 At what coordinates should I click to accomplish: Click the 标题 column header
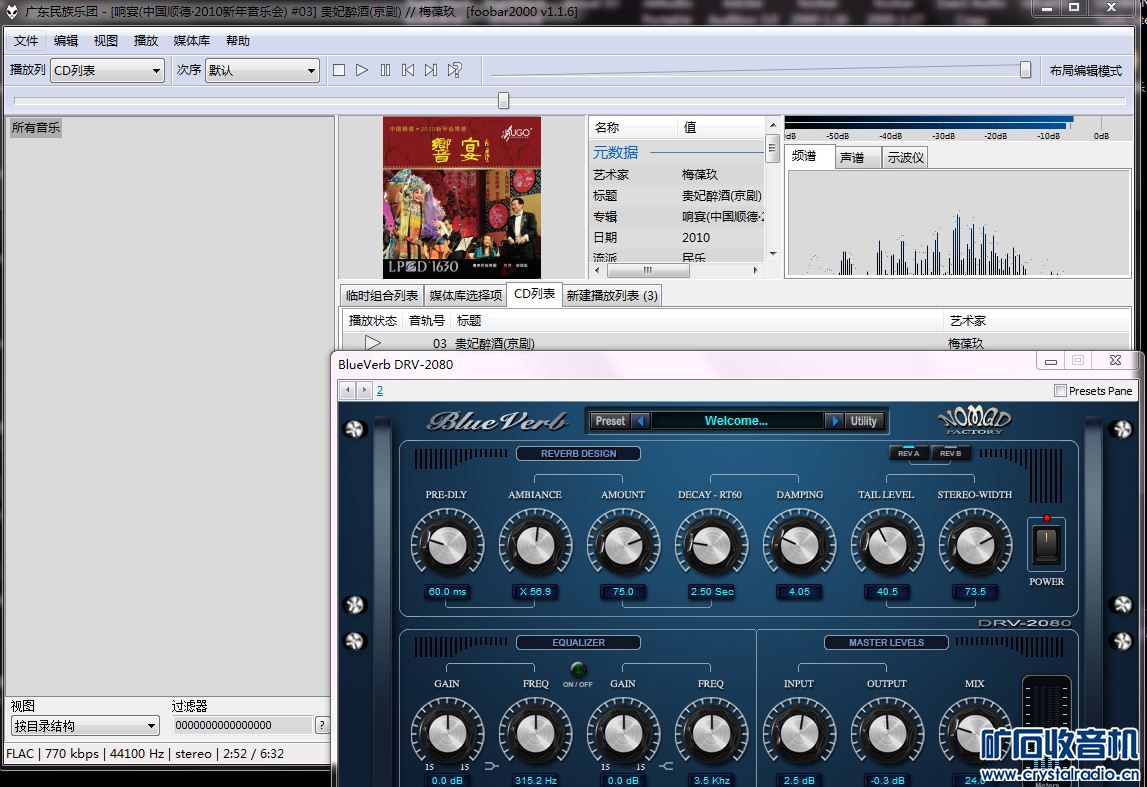point(697,320)
